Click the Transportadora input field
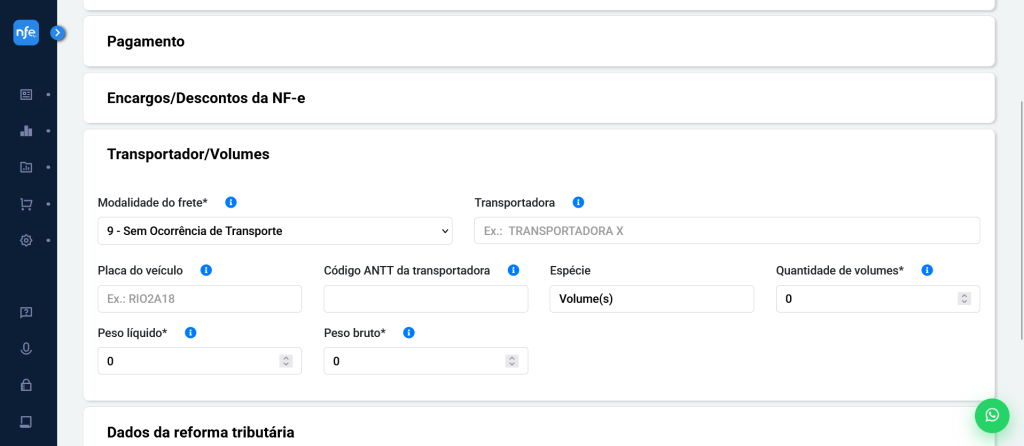Viewport: 1024px width, 446px height. [727, 231]
